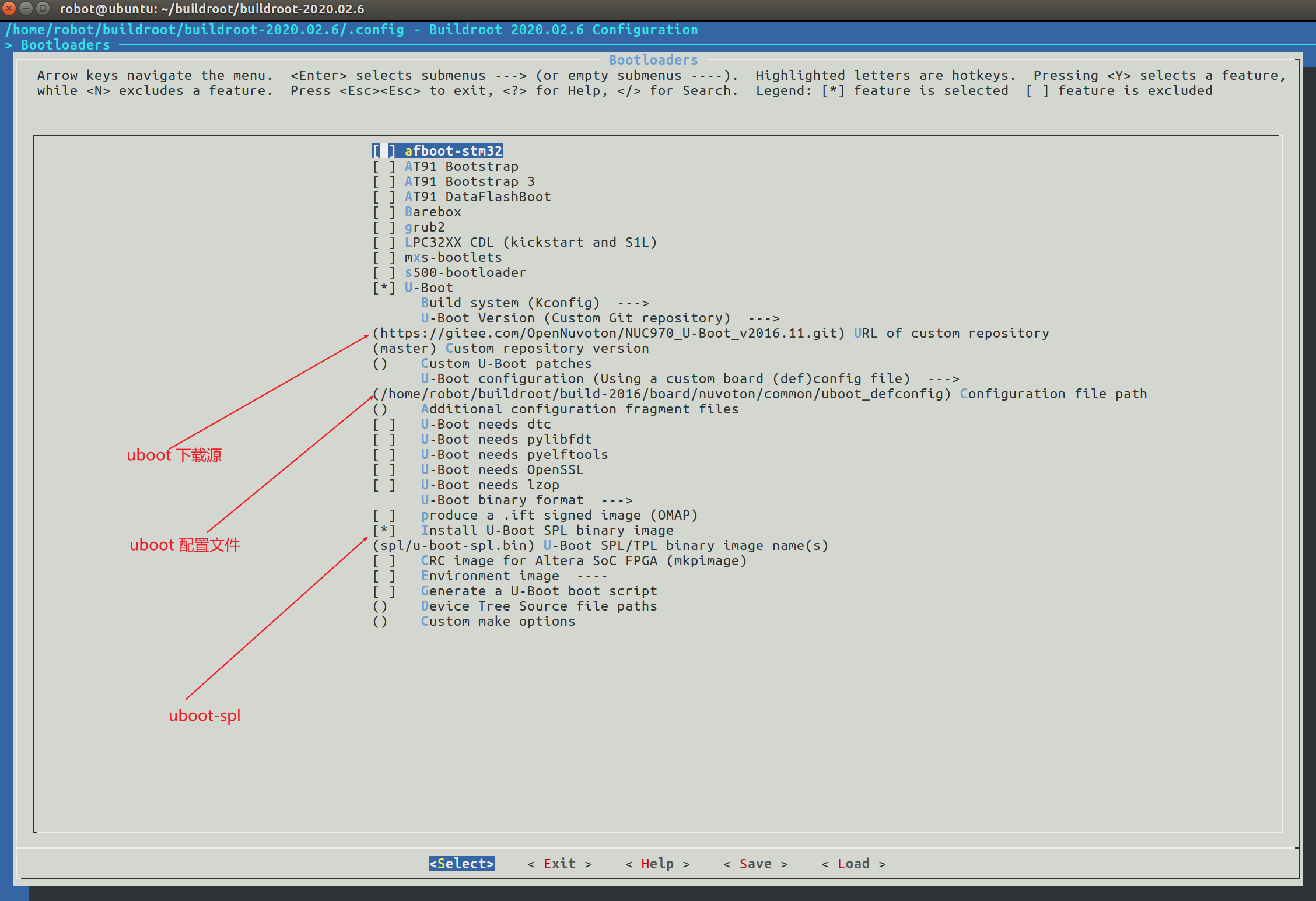This screenshot has width=1316, height=901.
Task: Click the Help button
Action: pos(657,863)
